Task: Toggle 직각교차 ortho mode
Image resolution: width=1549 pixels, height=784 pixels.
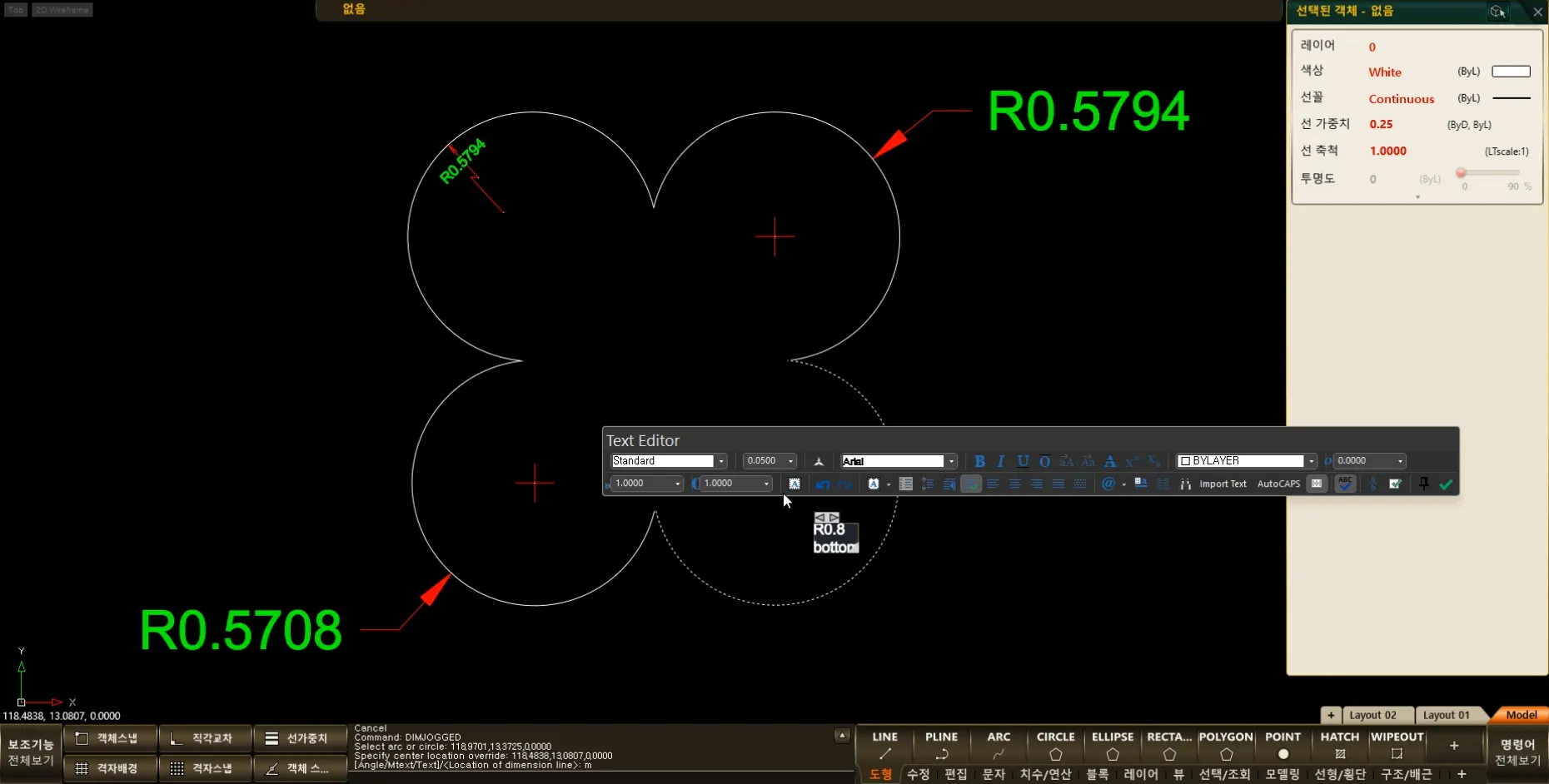Action: click(204, 738)
